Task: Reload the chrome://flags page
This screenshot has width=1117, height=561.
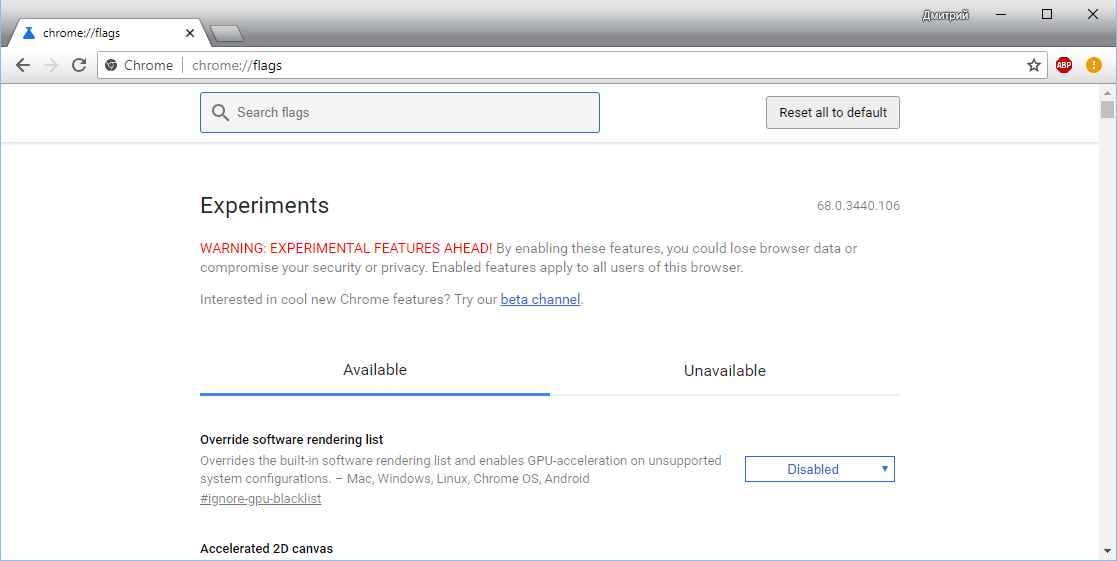Action: tap(79, 65)
